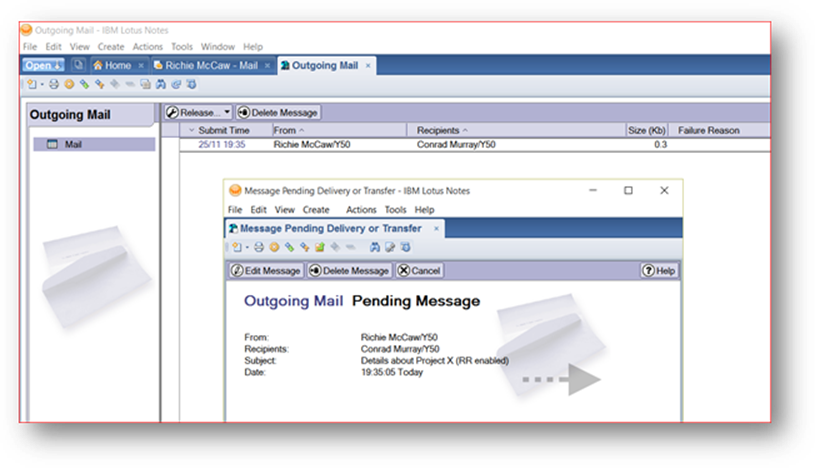Click the New document icon in main toolbar
Image resolution: width=815 pixels, height=468 pixels.
click(32, 84)
